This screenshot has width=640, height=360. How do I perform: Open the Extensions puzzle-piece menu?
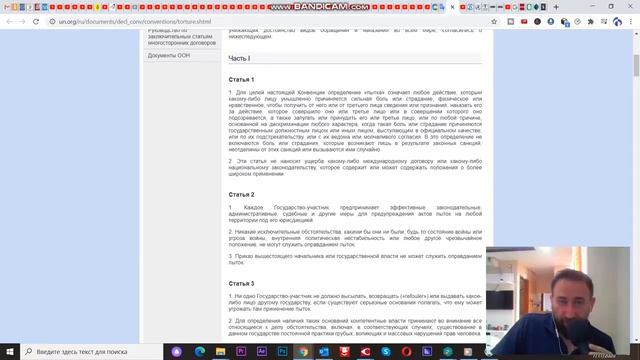(591, 22)
